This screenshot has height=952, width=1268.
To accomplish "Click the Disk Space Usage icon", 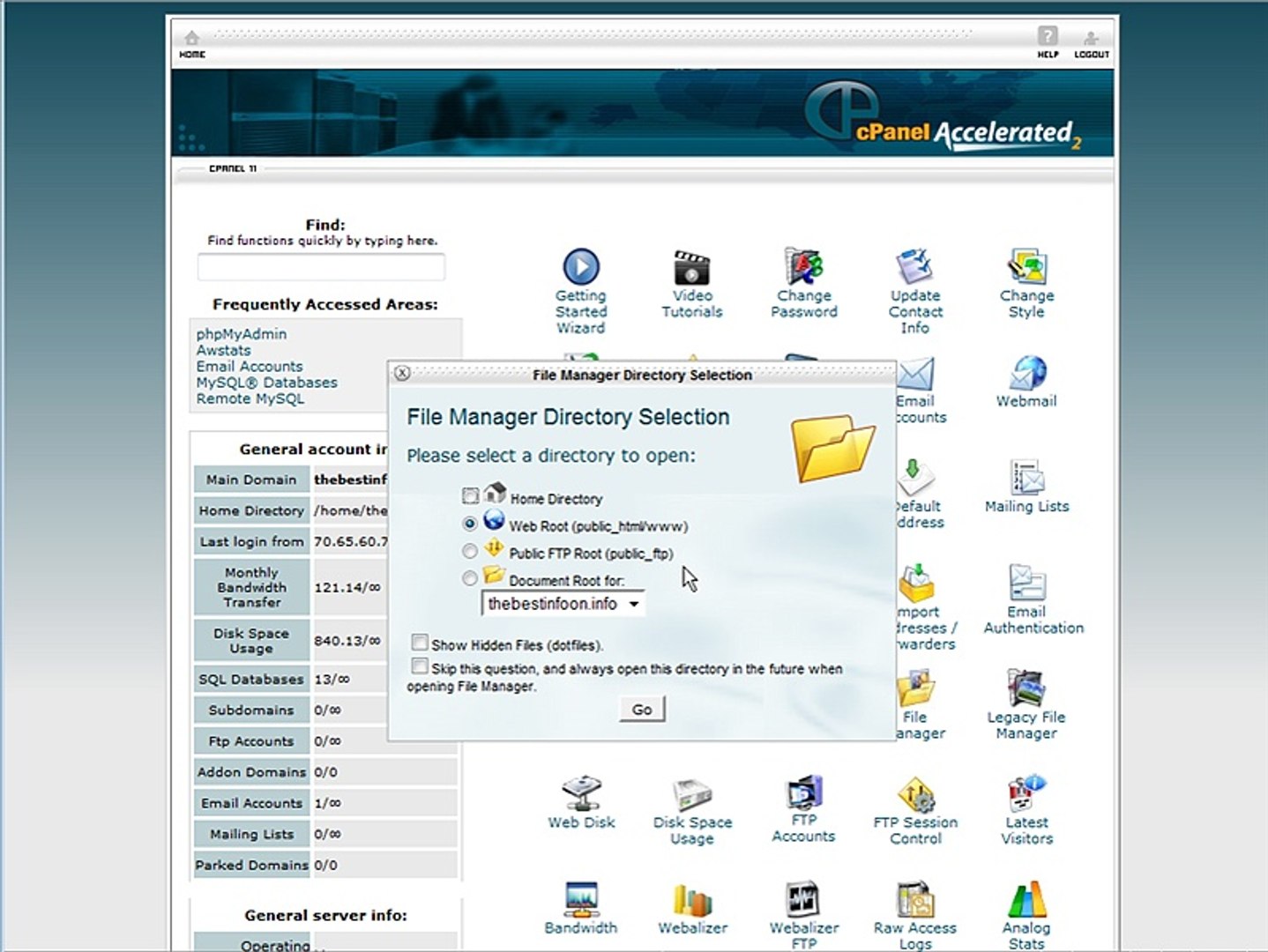I will pyautogui.click(x=692, y=793).
